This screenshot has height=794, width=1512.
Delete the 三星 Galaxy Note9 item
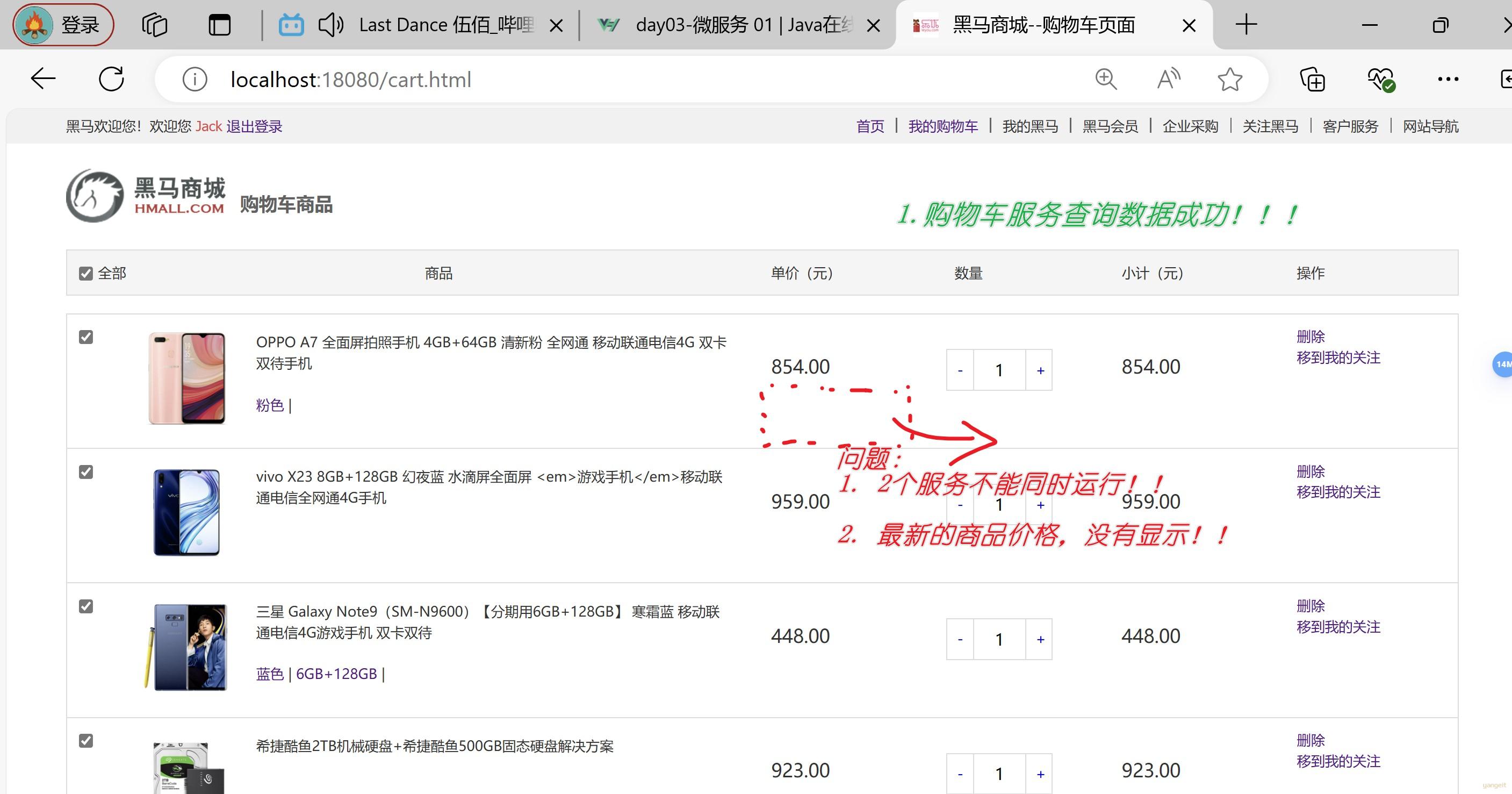click(1310, 606)
